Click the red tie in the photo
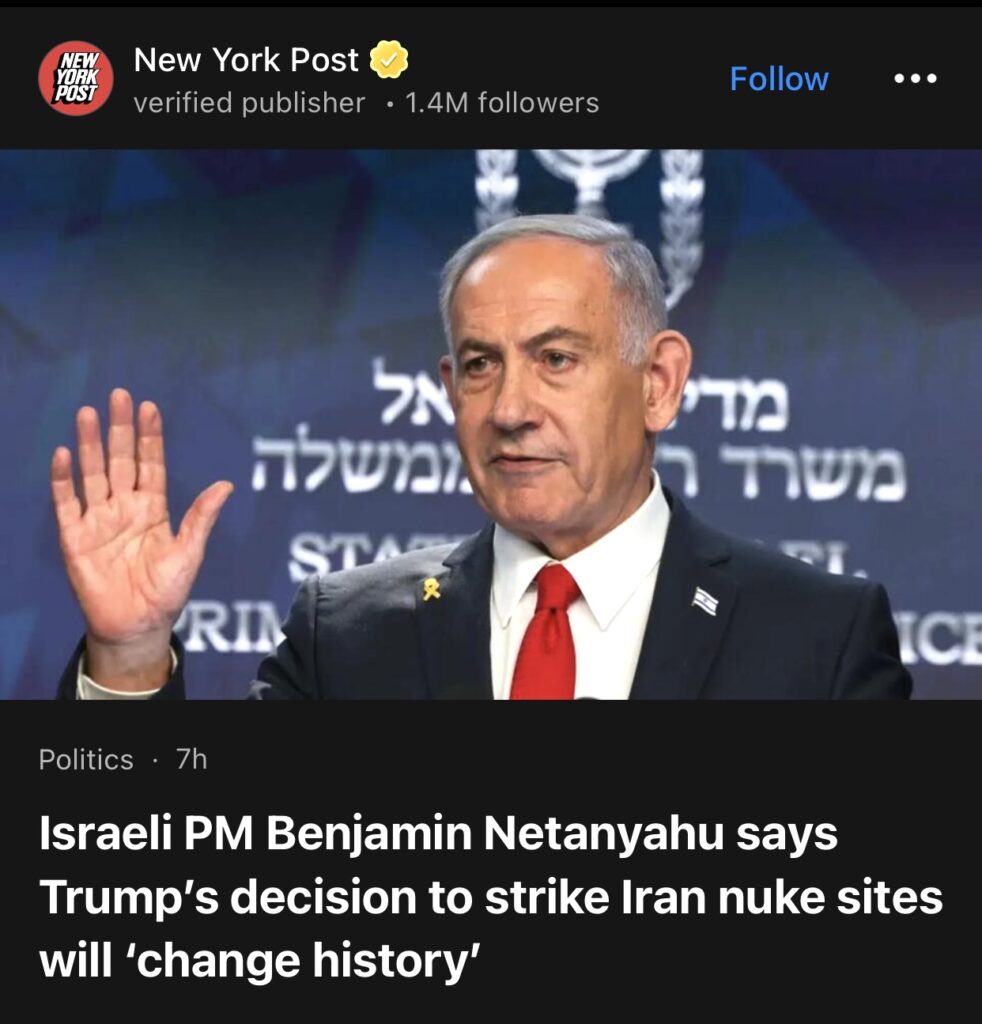Screen dimensions: 982x1024 [x=547, y=632]
